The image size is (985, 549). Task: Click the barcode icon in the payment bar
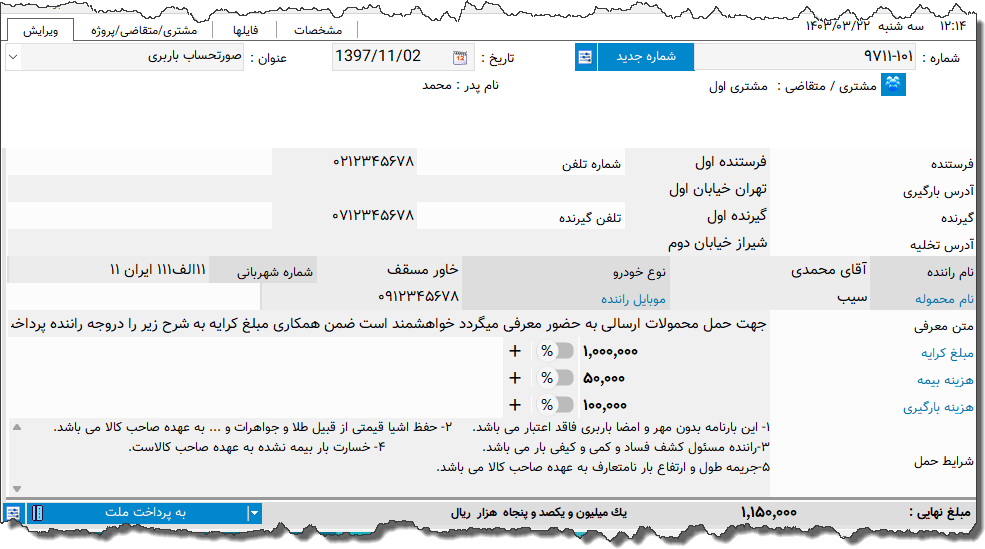point(38,513)
